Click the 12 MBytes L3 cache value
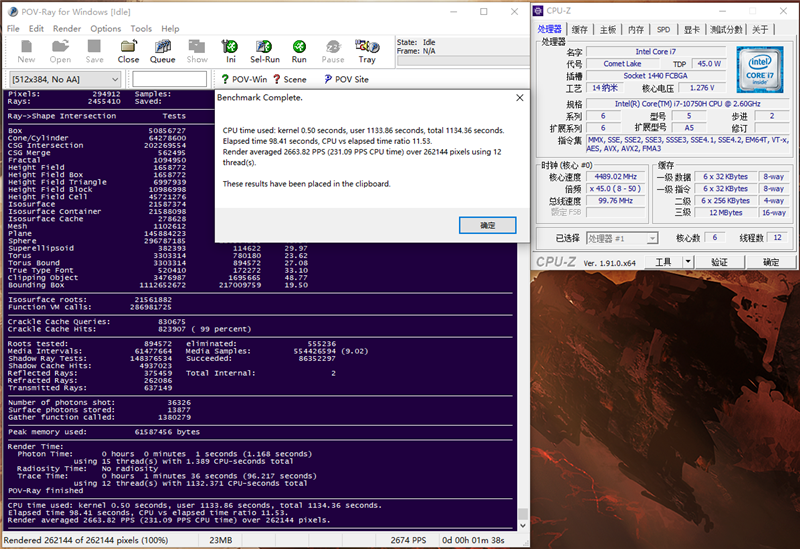Screen dimensions: 800x549 point(725,213)
